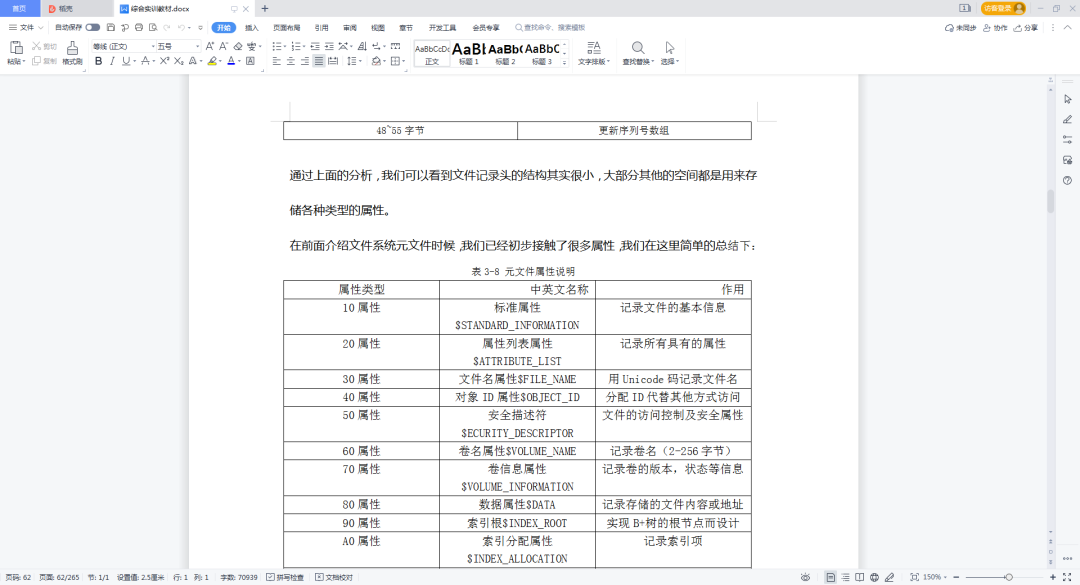Click the increase indent icon

329,46
